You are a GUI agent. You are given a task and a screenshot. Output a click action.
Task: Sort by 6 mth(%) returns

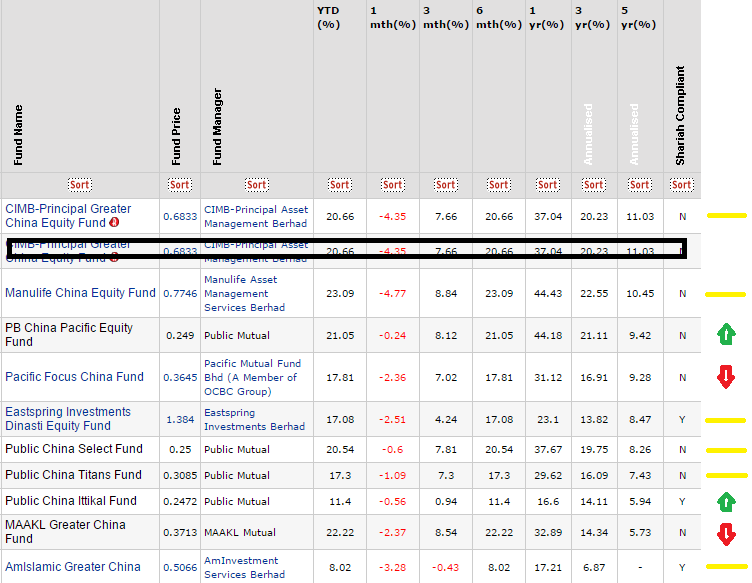(499, 185)
